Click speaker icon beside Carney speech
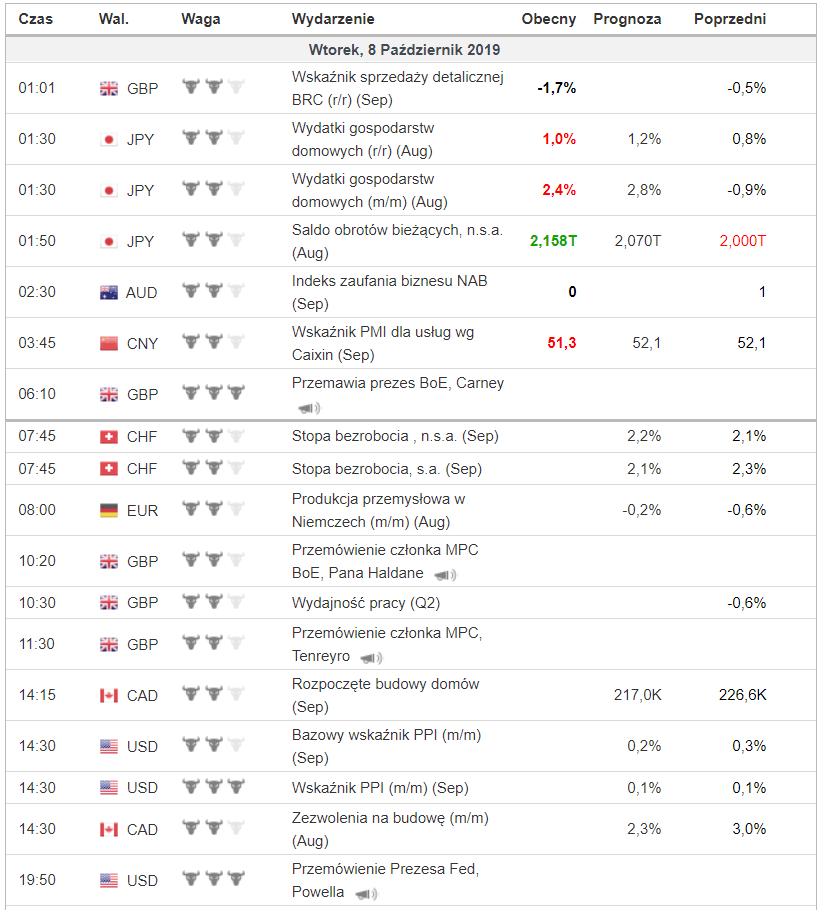The width and height of the screenshot is (820, 910). tap(309, 408)
